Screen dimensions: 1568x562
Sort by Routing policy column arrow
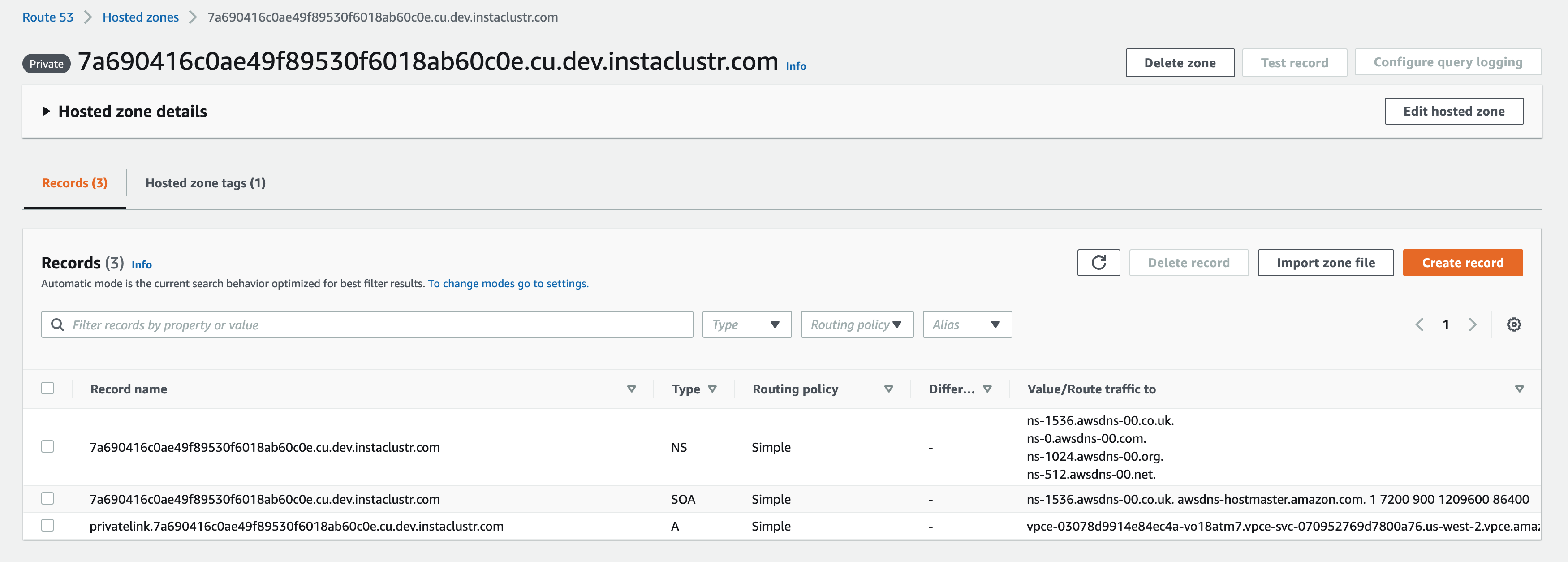coord(888,389)
